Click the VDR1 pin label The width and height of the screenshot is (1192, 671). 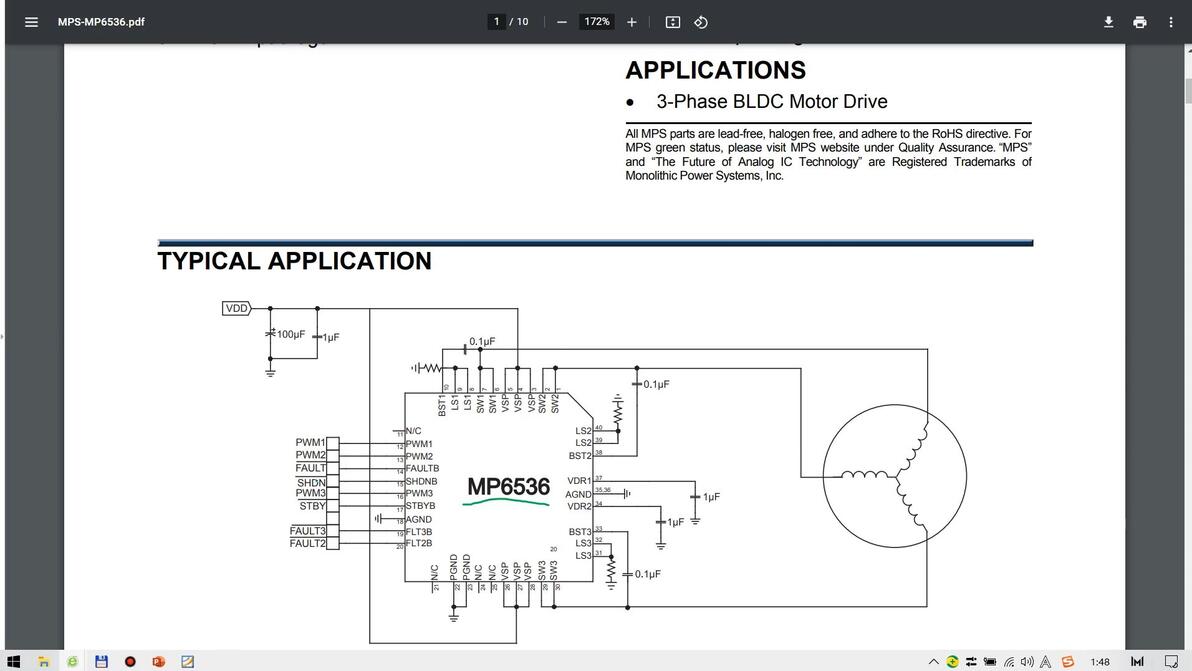[579, 481]
